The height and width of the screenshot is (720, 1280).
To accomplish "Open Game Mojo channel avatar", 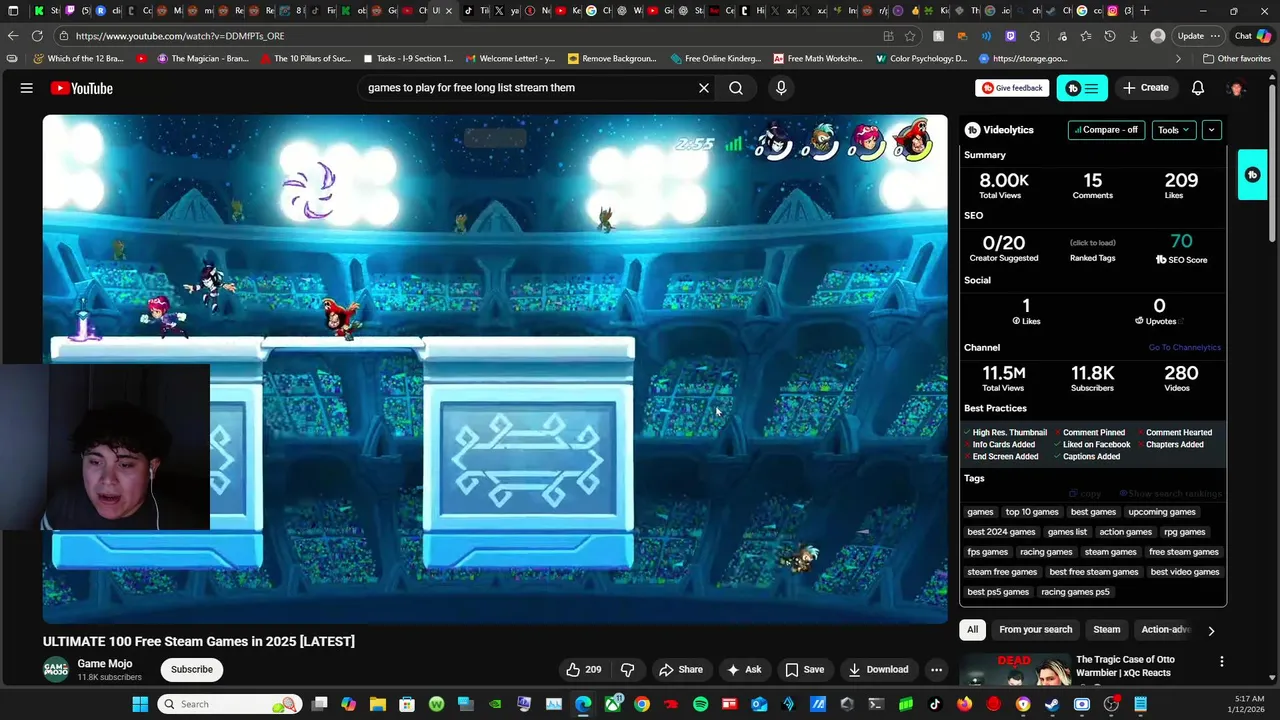I will click(x=56, y=669).
